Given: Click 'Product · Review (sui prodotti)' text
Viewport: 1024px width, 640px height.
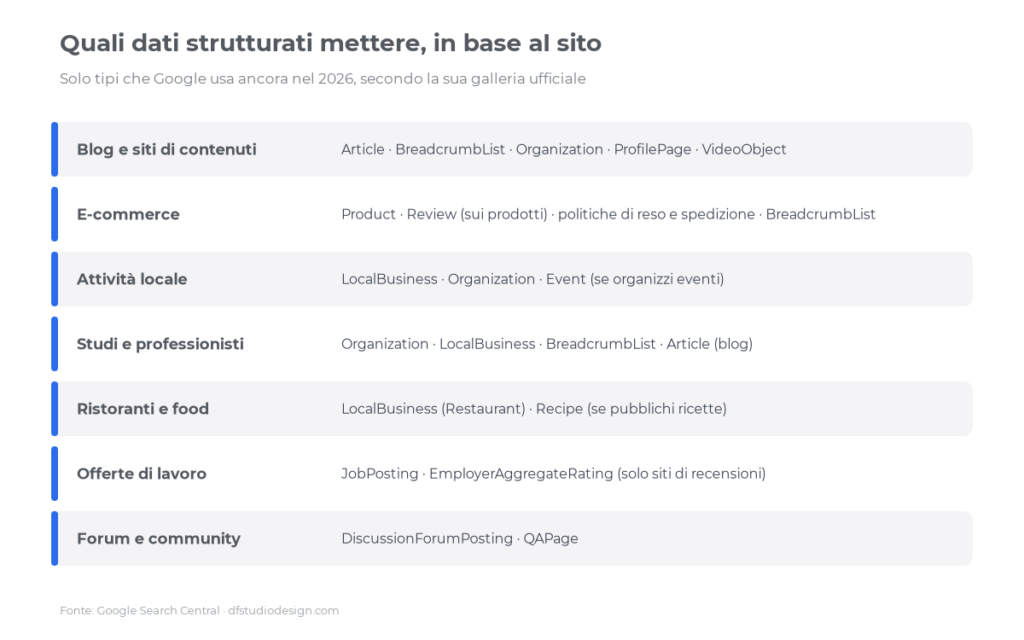Looking at the screenshot, I should coord(444,214).
